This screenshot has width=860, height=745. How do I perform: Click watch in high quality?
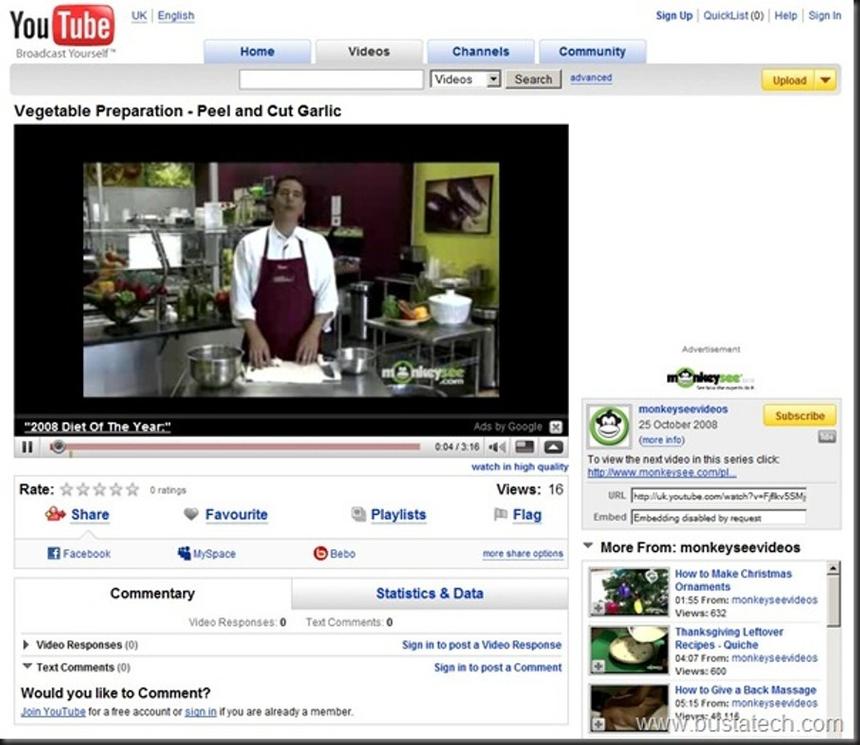point(519,467)
